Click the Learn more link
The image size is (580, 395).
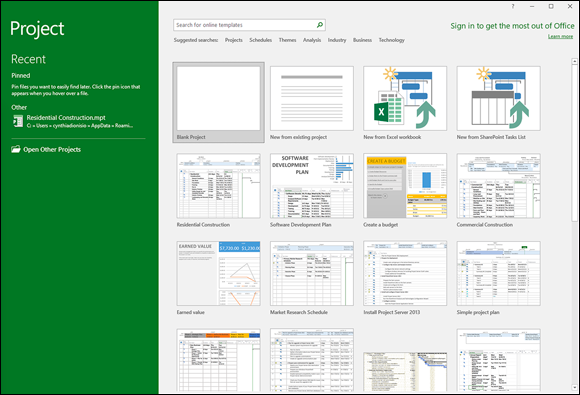tap(560, 36)
